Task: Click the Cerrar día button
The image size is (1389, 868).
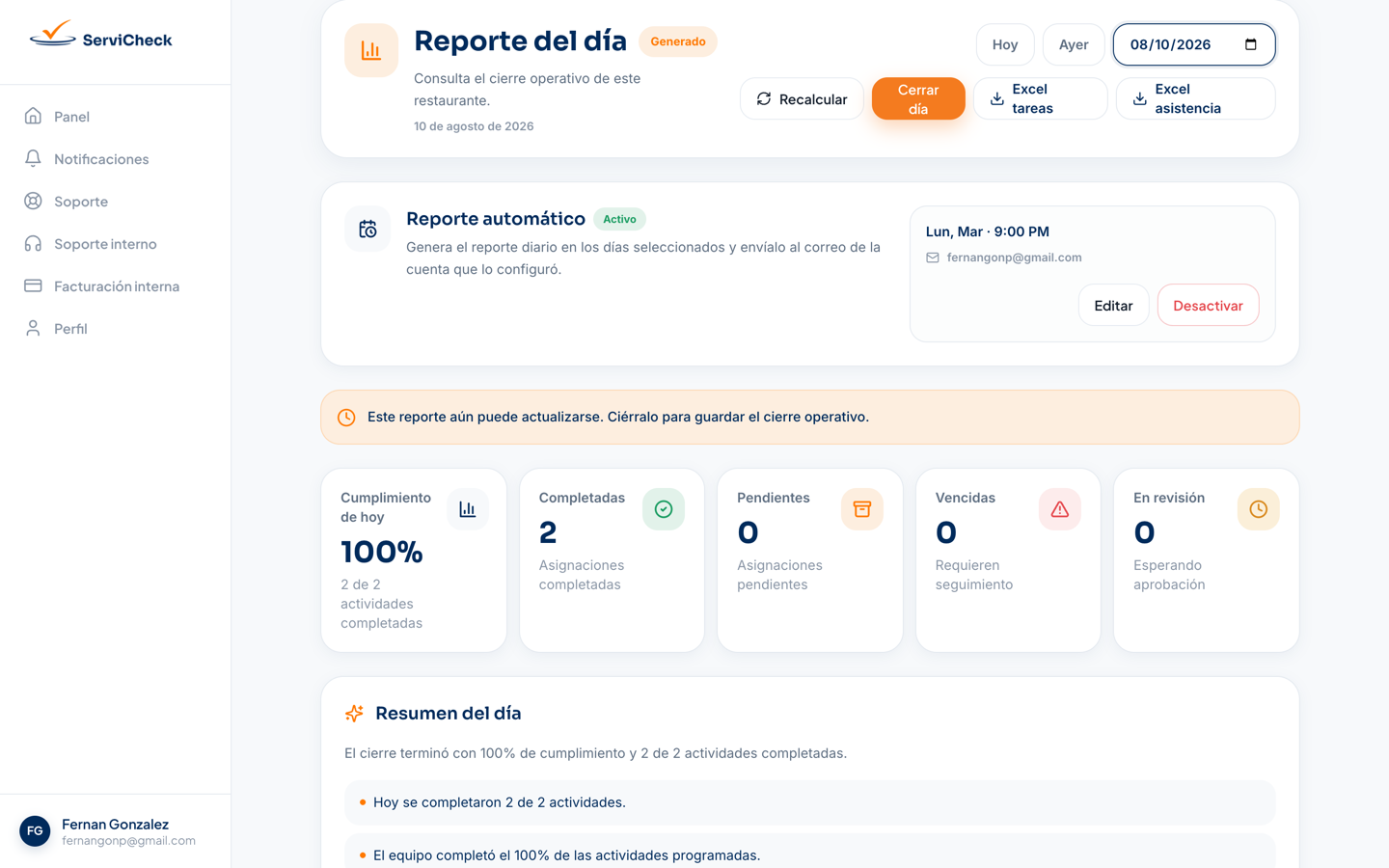Action: [x=918, y=99]
